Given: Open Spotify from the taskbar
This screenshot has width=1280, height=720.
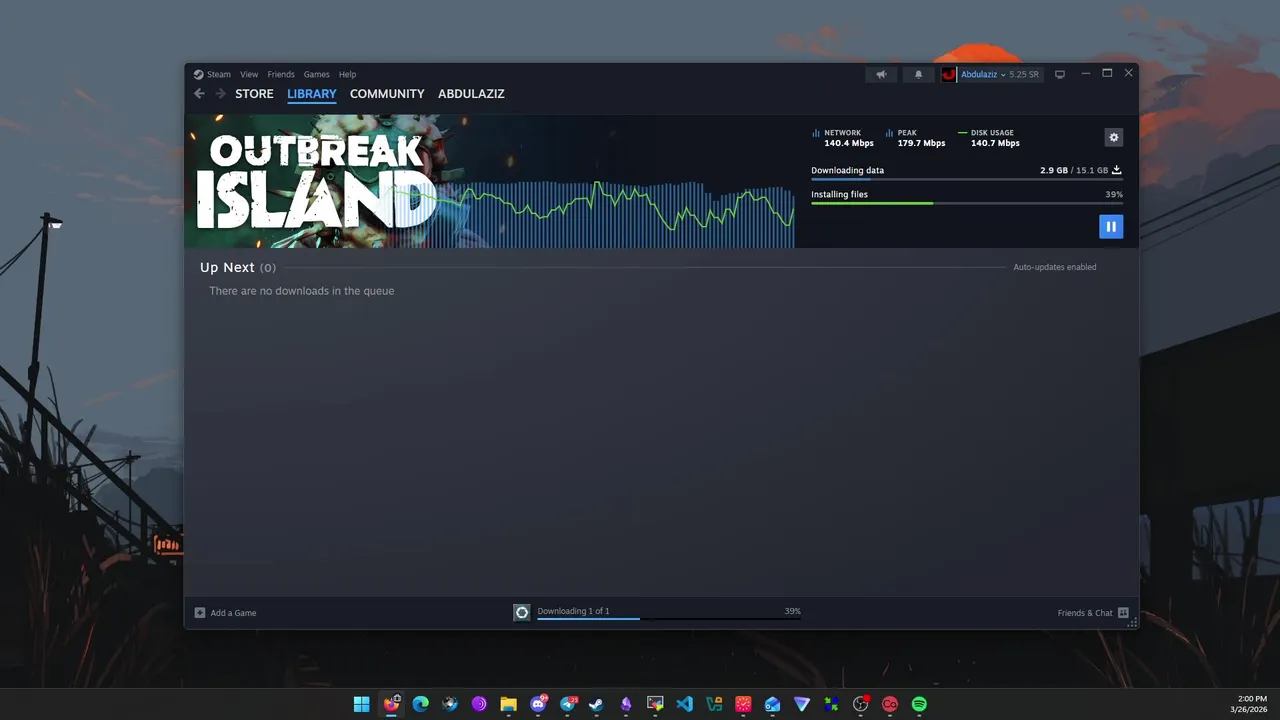Looking at the screenshot, I should coord(919,704).
